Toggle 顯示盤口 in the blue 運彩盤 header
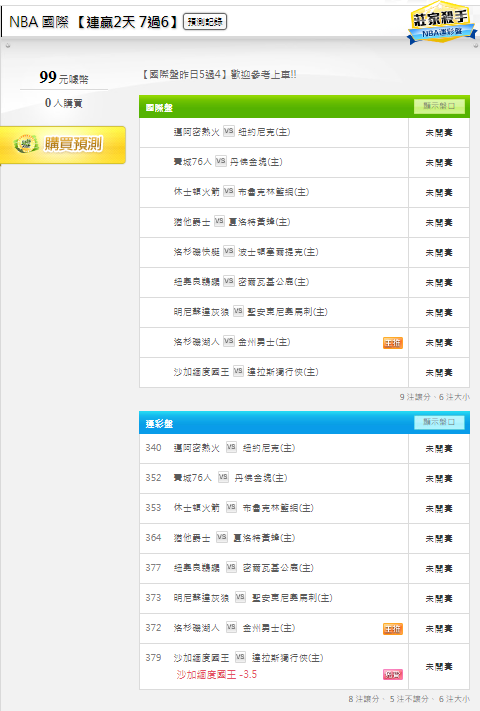 coord(439,422)
